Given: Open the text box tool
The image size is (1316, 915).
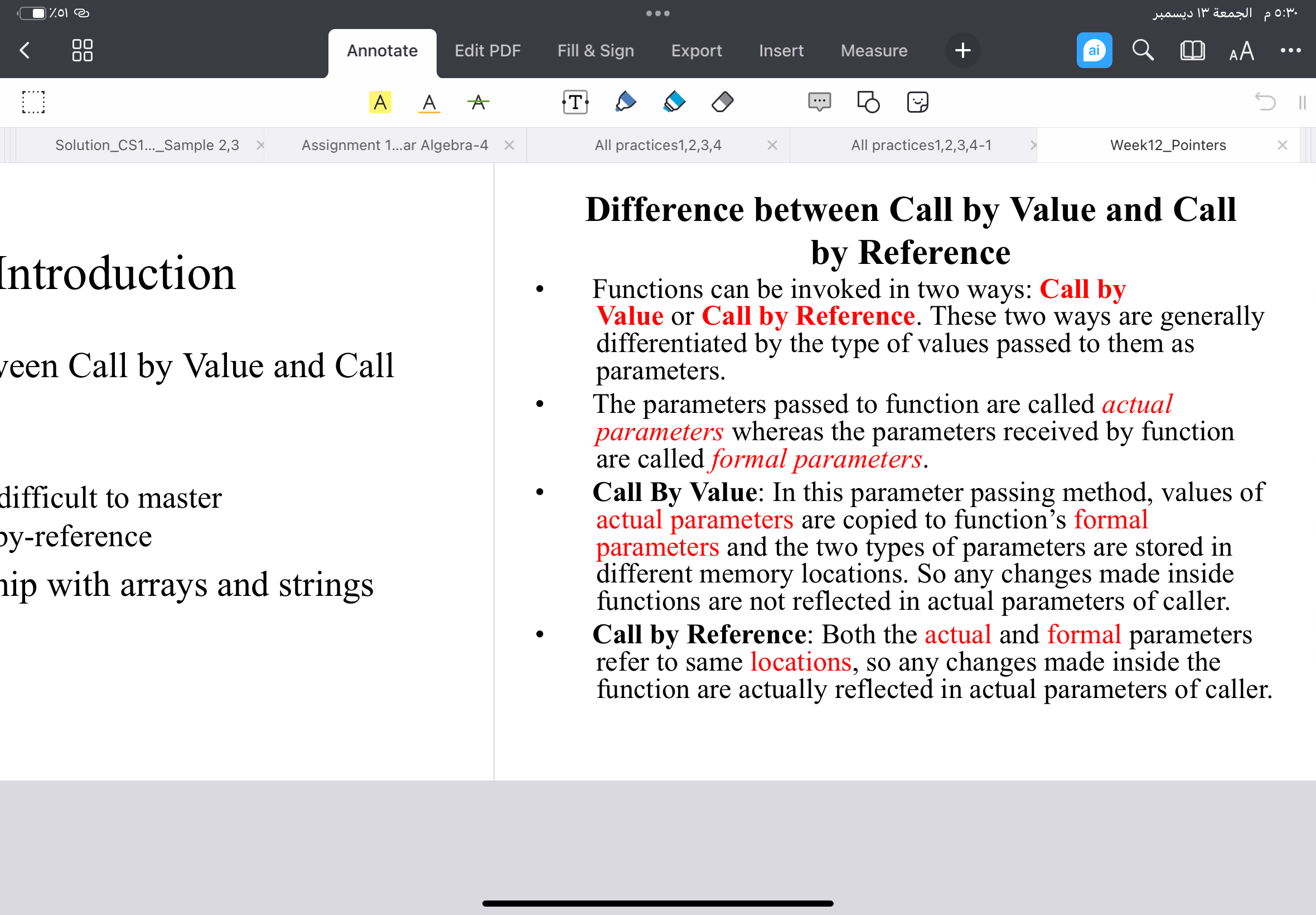Looking at the screenshot, I should pyautogui.click(x=575, y=102).
